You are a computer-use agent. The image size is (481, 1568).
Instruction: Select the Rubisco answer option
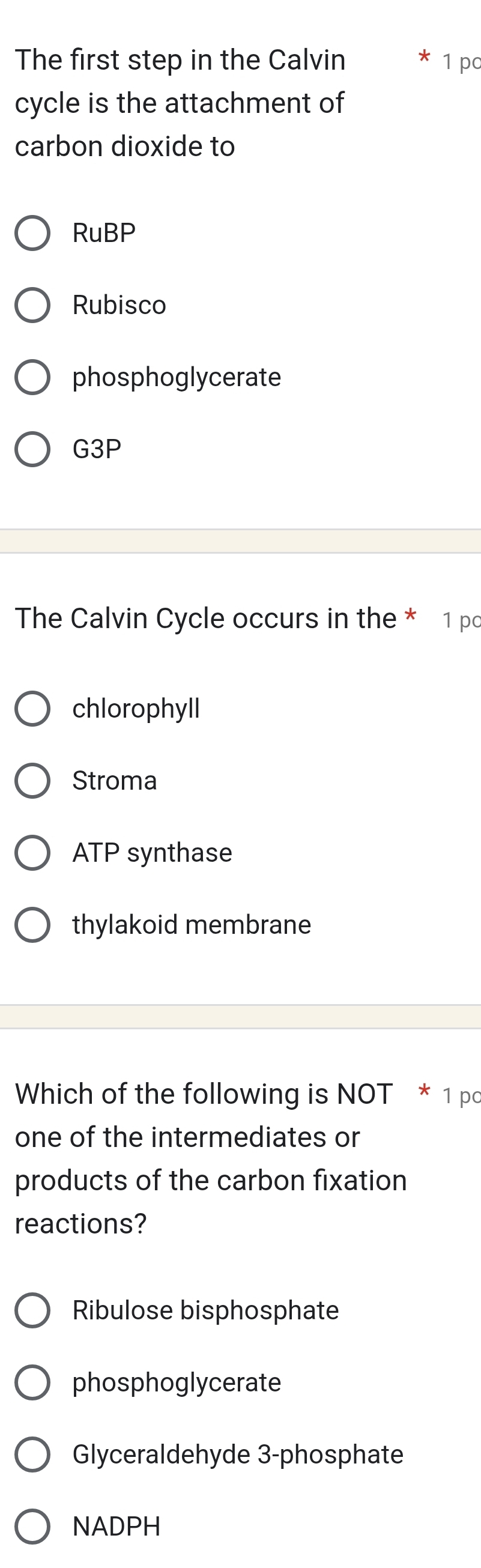pos(34,305)
